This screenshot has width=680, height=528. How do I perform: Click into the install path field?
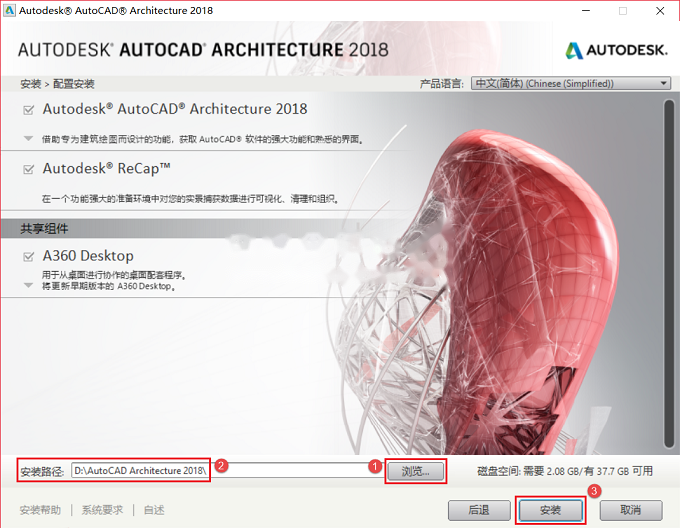pyautogui.click(x=227, y=471)
